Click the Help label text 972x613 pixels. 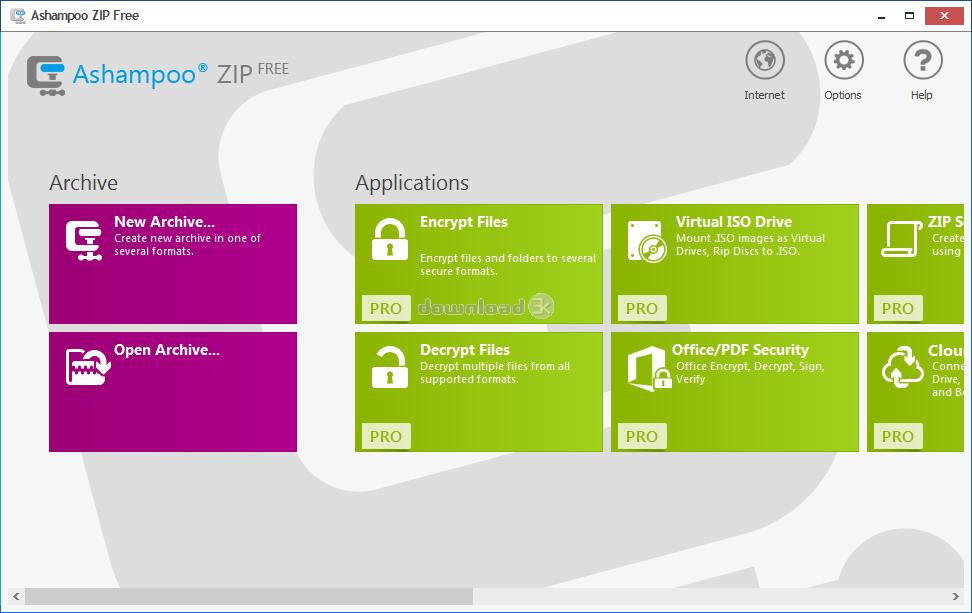coord(922,95)
